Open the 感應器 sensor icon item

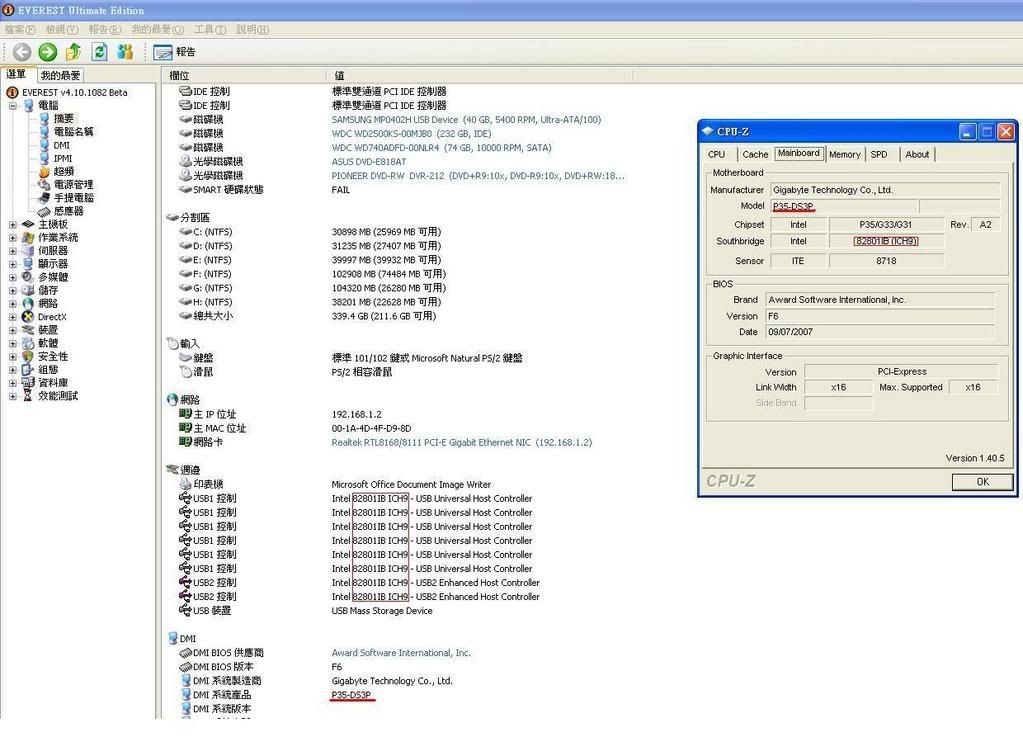coord(44,211)
